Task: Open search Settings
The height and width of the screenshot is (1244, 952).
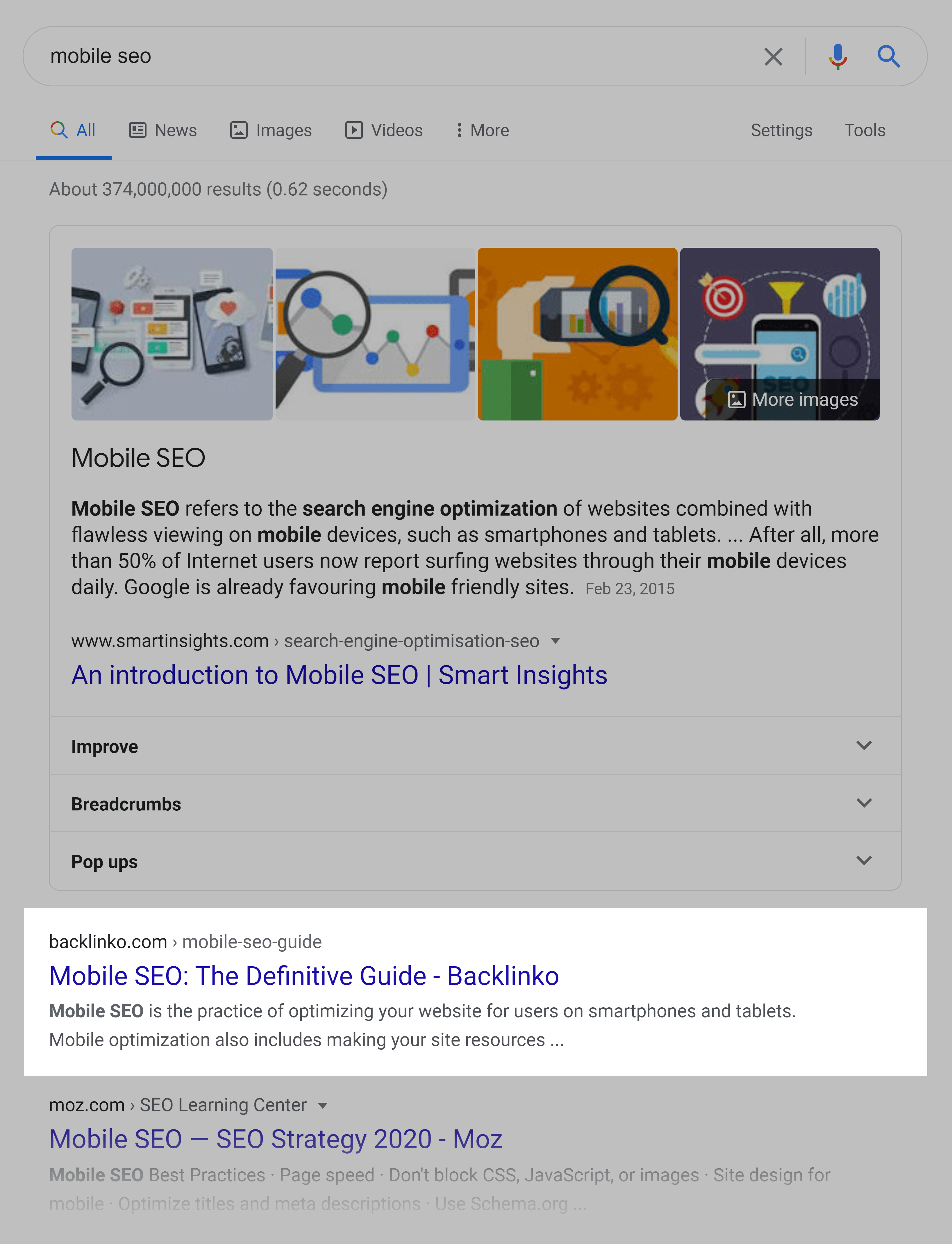Action: 781,130
